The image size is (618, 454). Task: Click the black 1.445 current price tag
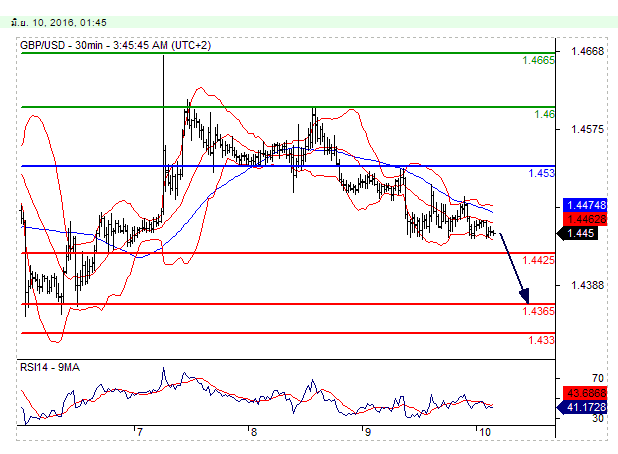(578, 233)
